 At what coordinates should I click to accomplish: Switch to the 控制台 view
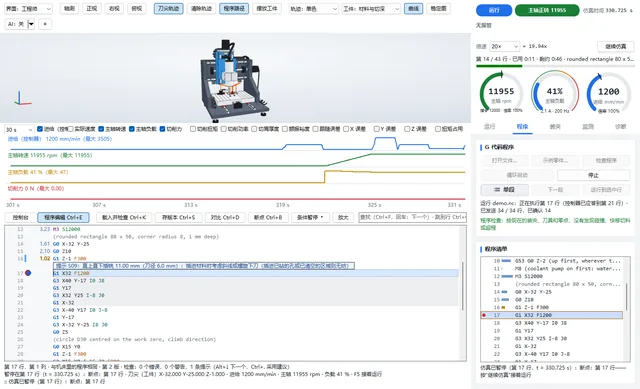click(20, 218)
